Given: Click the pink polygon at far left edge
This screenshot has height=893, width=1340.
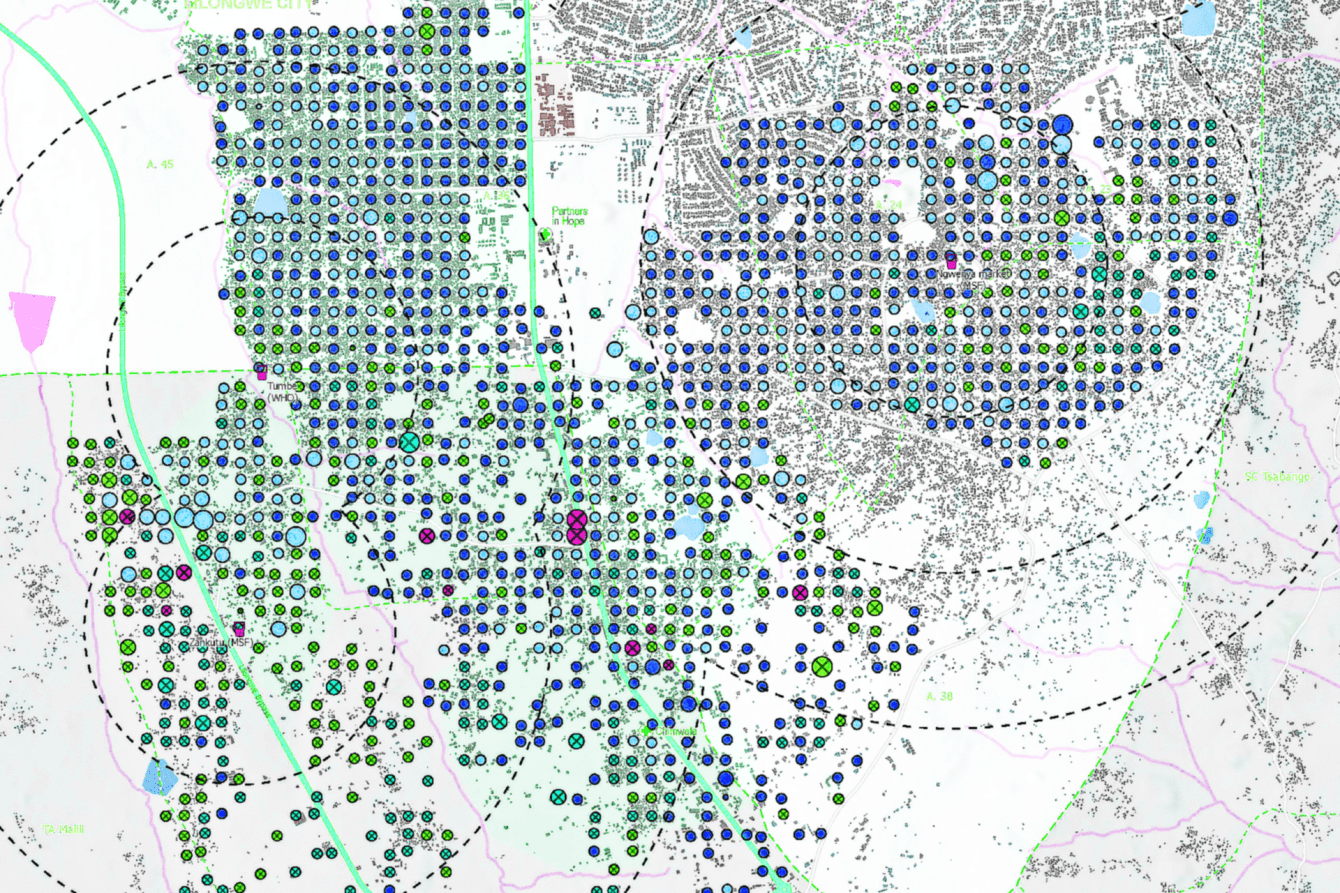Looking at the screenshot, I should point(31,321).
